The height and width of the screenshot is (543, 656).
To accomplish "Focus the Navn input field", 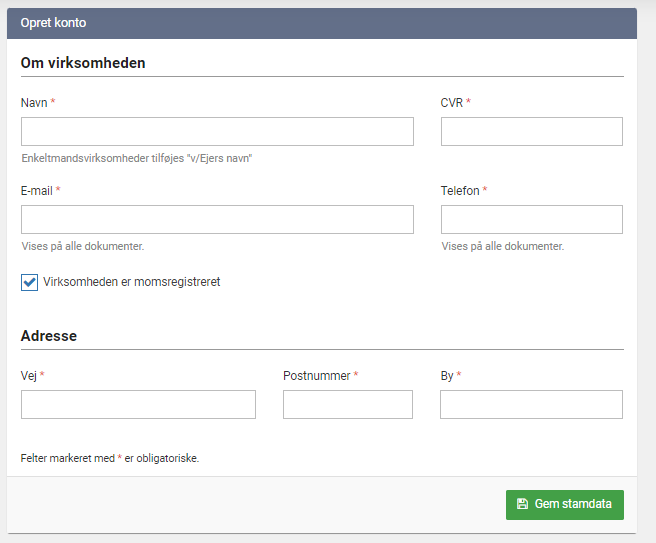I will [217, 132].
